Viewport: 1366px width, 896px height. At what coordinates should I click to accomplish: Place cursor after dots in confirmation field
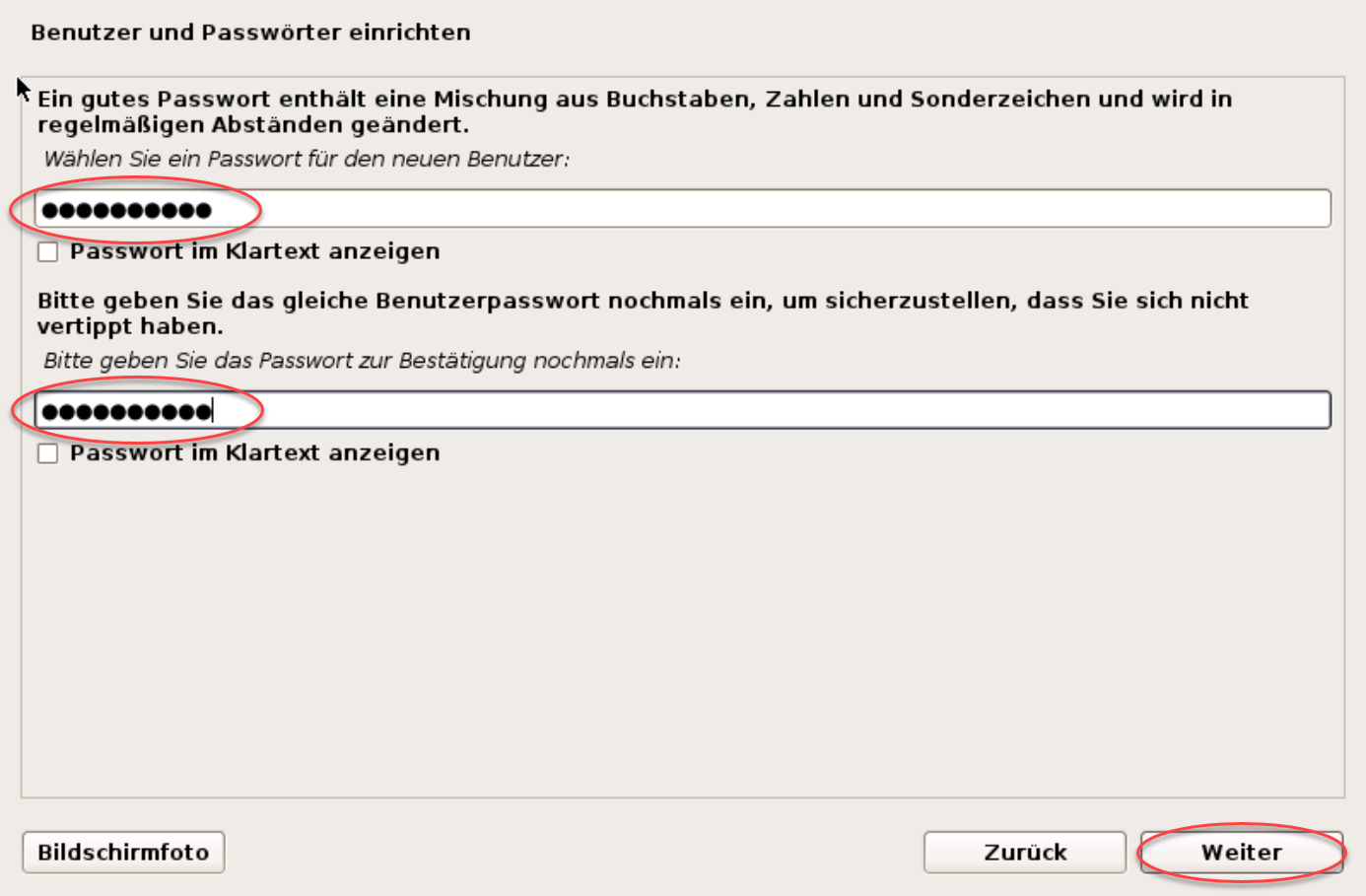(214, 411)
